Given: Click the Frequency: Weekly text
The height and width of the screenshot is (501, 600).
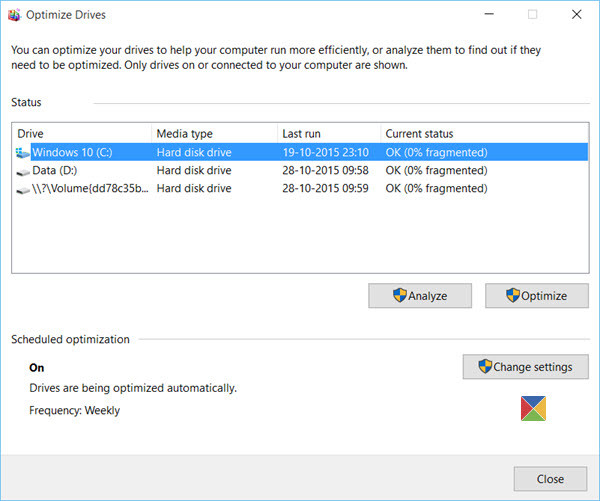Looking at the screenshot, I should 74,410.
